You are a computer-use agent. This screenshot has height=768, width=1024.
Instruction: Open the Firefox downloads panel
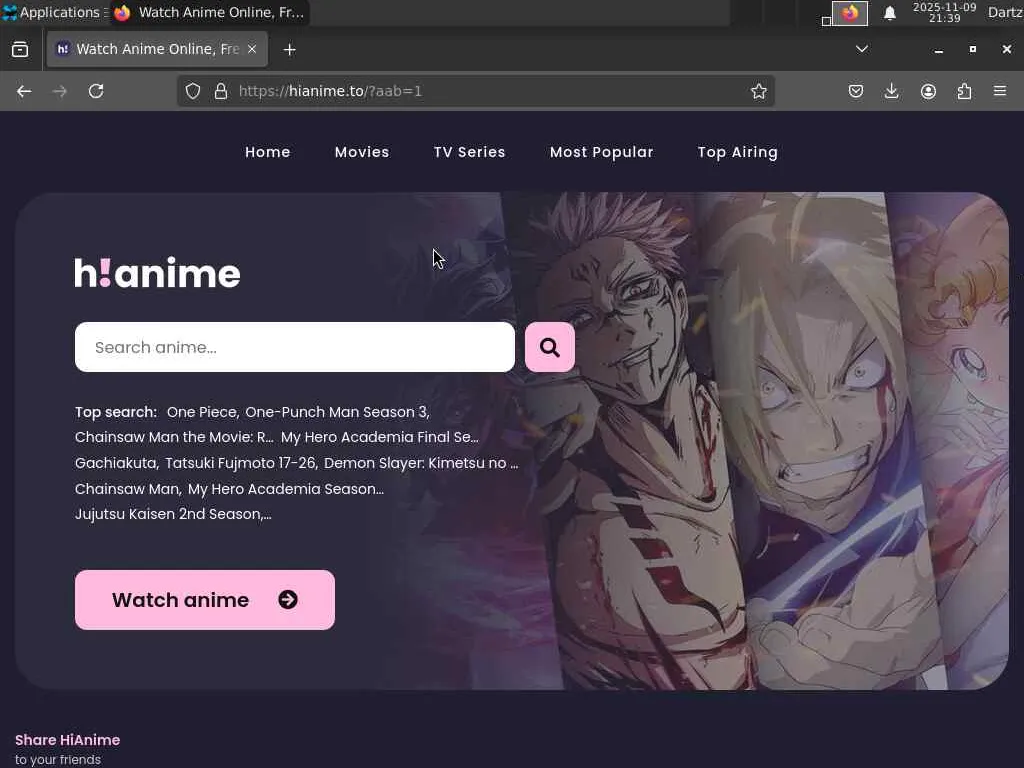click(x=891, y=91)
